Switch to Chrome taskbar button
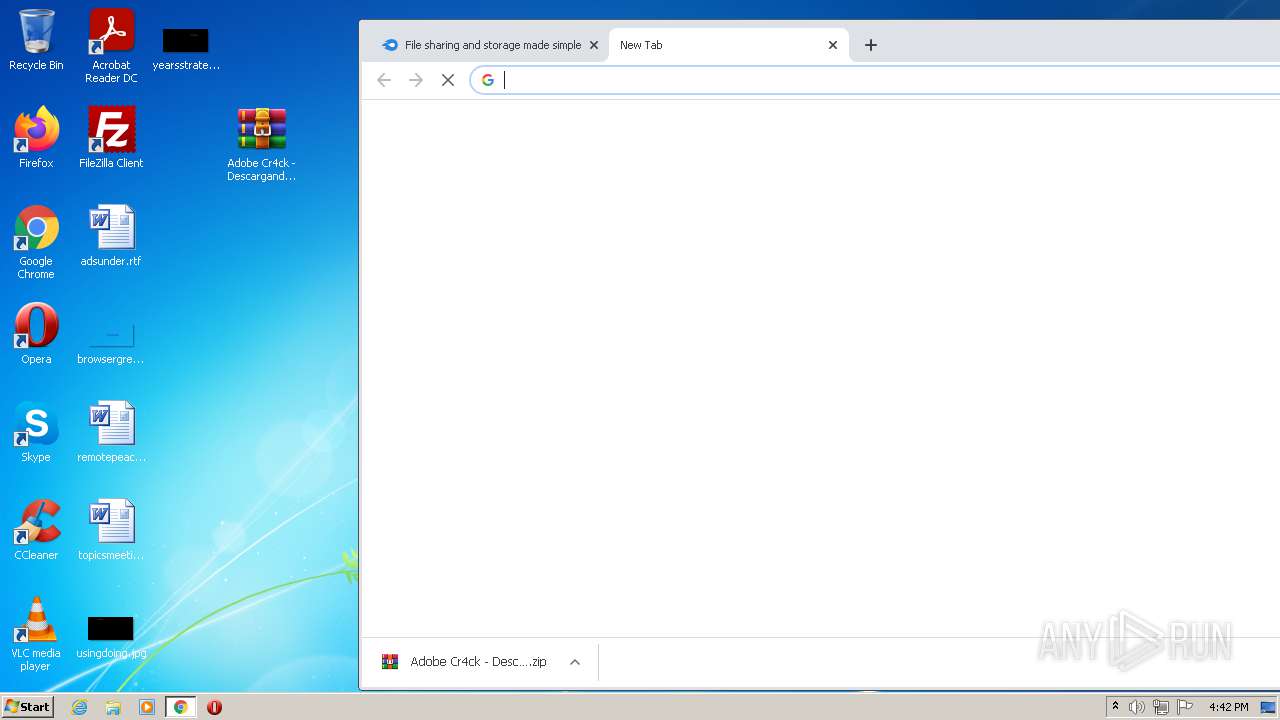 click(x=180, y=707)
